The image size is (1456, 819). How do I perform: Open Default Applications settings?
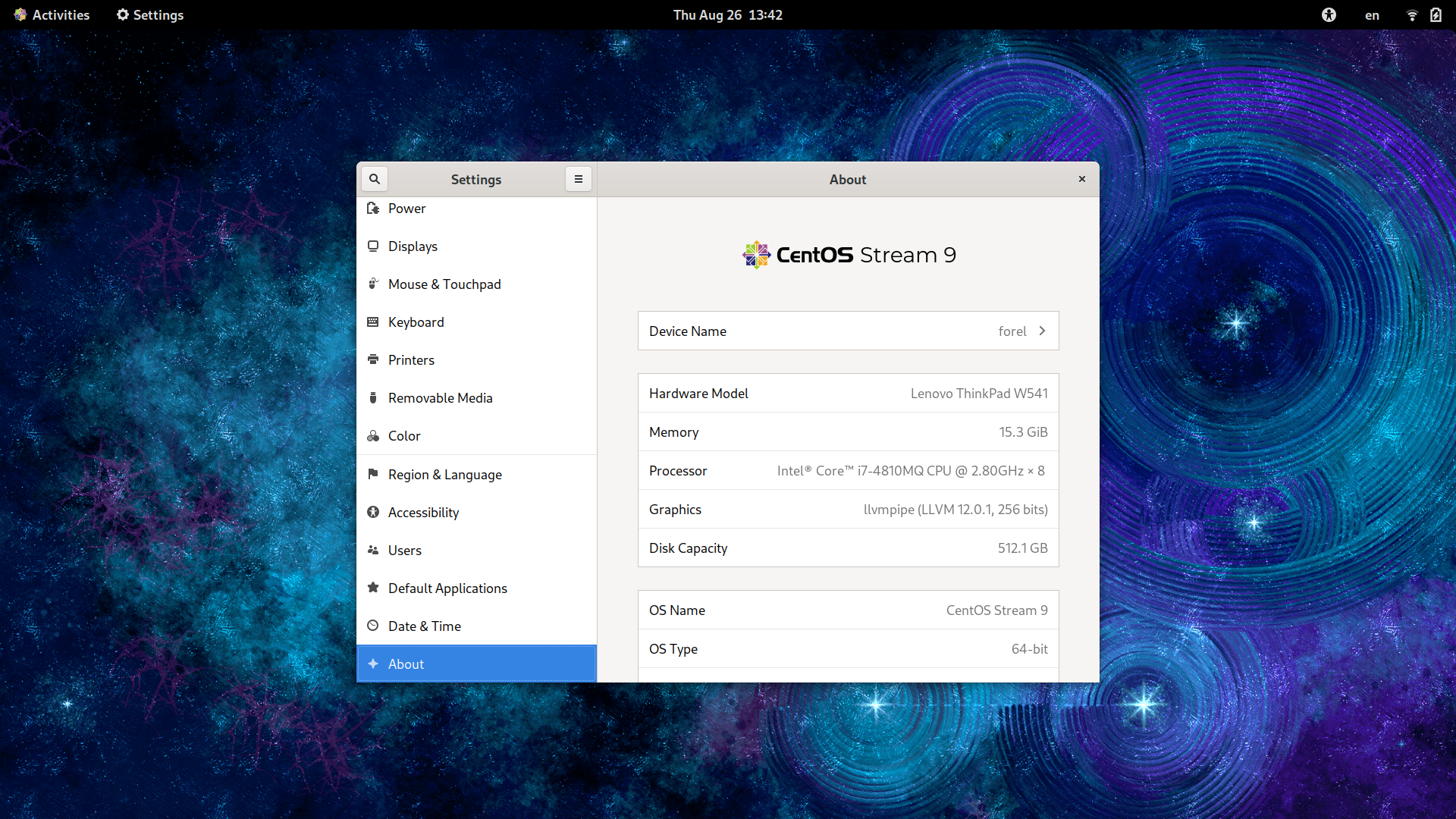476,588
